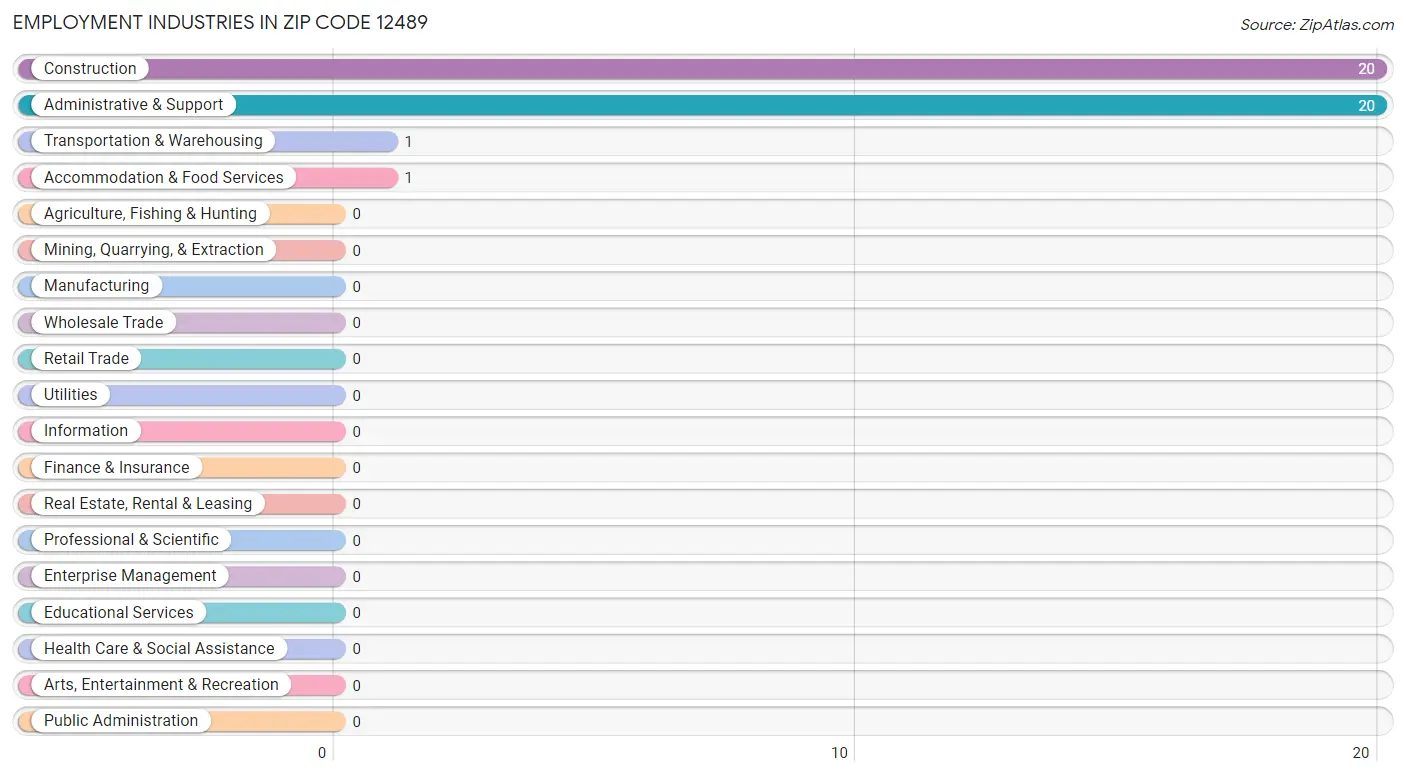Click the Transportation & Warehousing label
The height and width of the screenshot is (776, 1406).
[153, 141]
